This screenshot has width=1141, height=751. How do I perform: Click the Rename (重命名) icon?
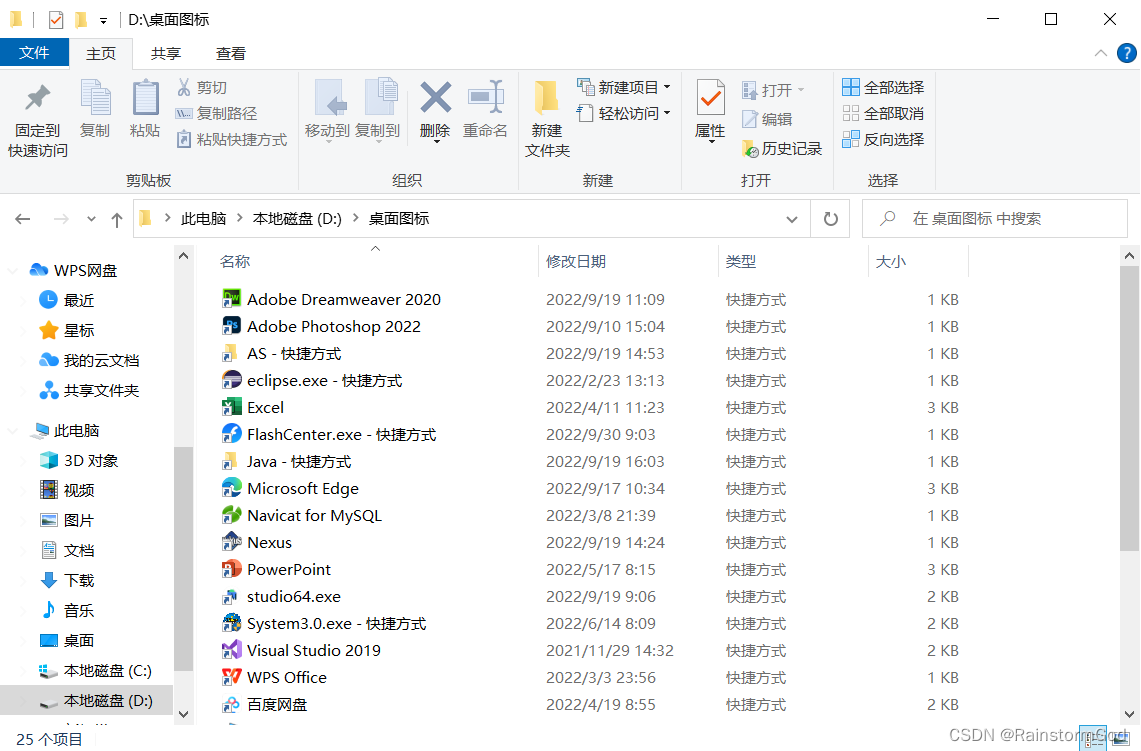pyautogui.click(x=485, y=98)
